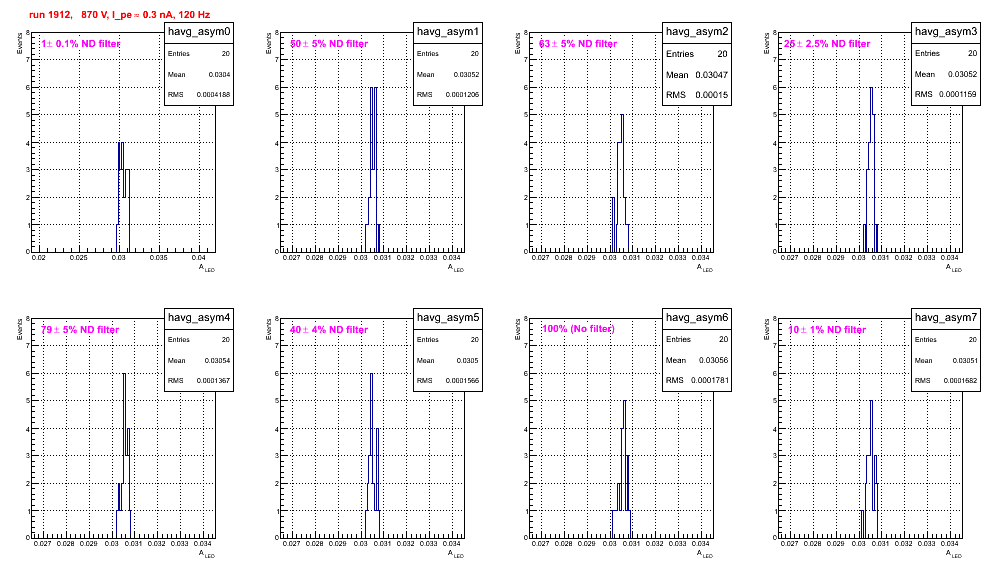Click the Mean value 0.03054

point(217,360)
